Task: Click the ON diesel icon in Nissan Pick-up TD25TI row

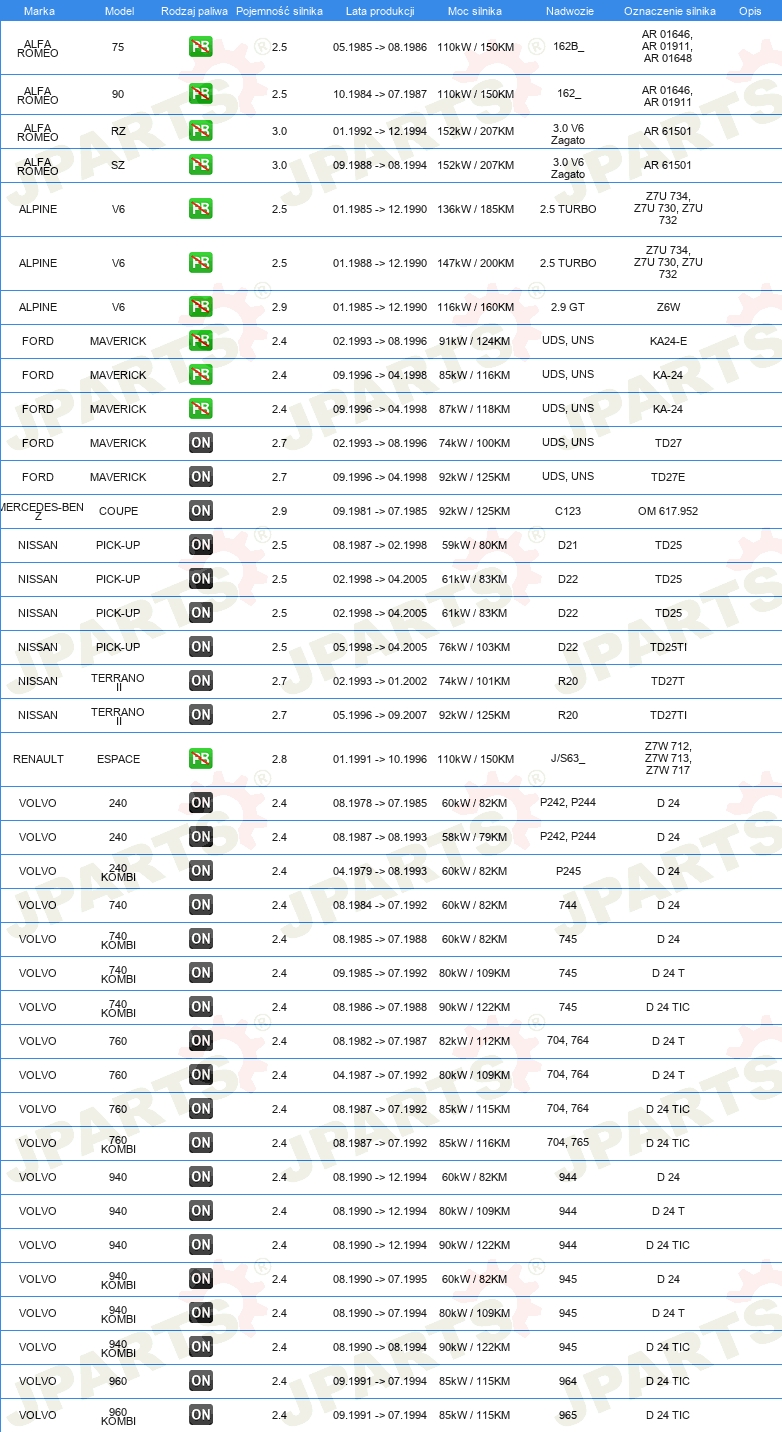Action: pos(200,647)
